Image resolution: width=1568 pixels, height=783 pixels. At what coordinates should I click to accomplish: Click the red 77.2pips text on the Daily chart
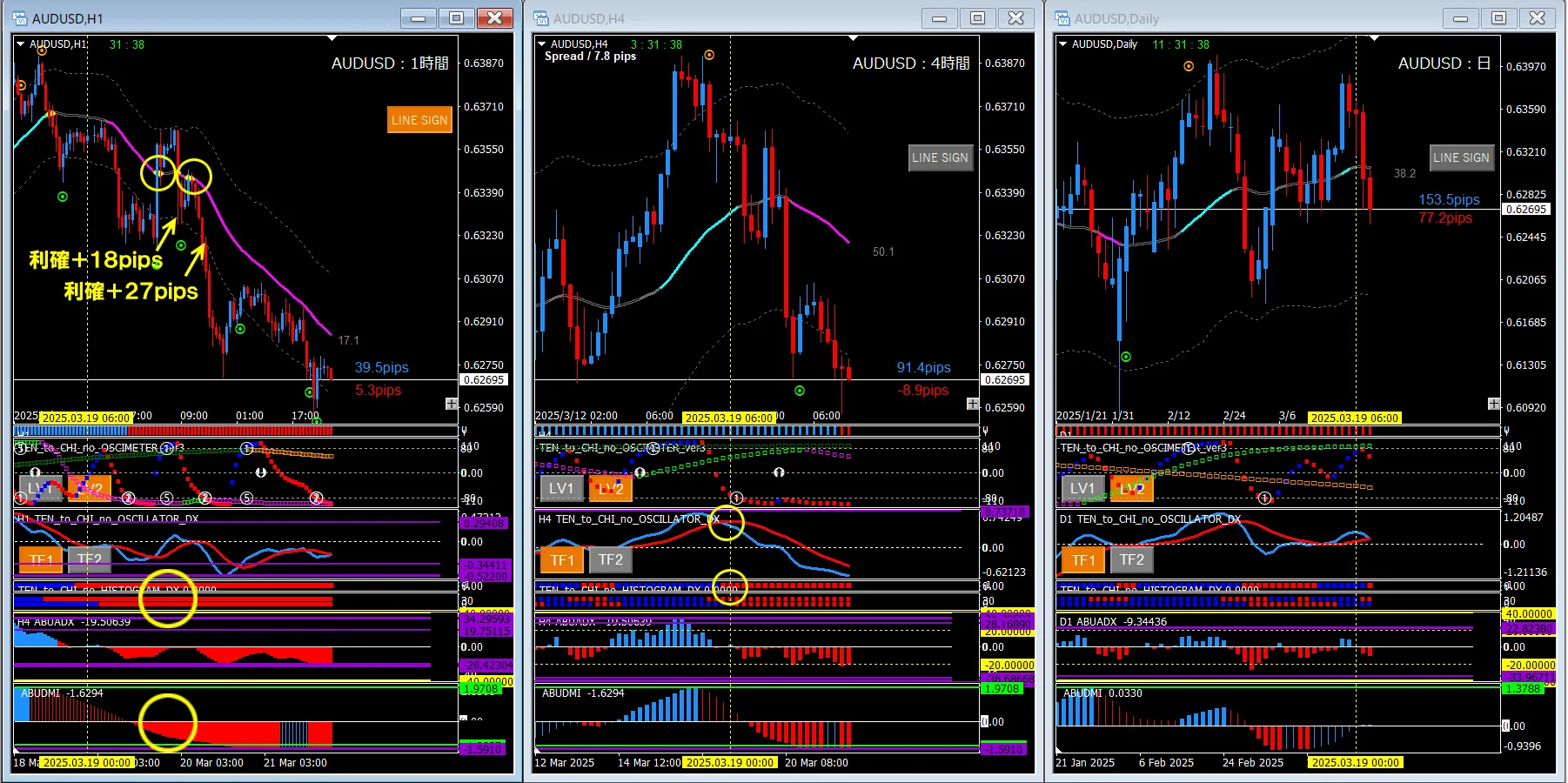1445,217
